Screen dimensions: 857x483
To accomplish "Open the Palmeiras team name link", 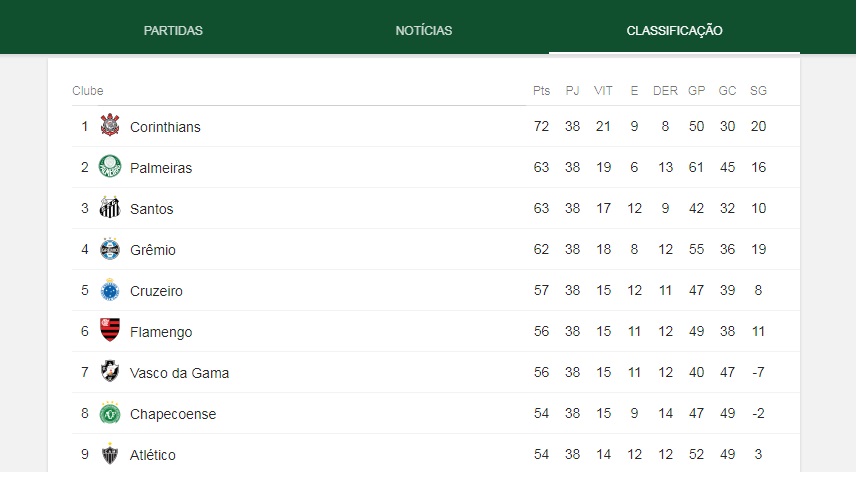I will (161, 168).
